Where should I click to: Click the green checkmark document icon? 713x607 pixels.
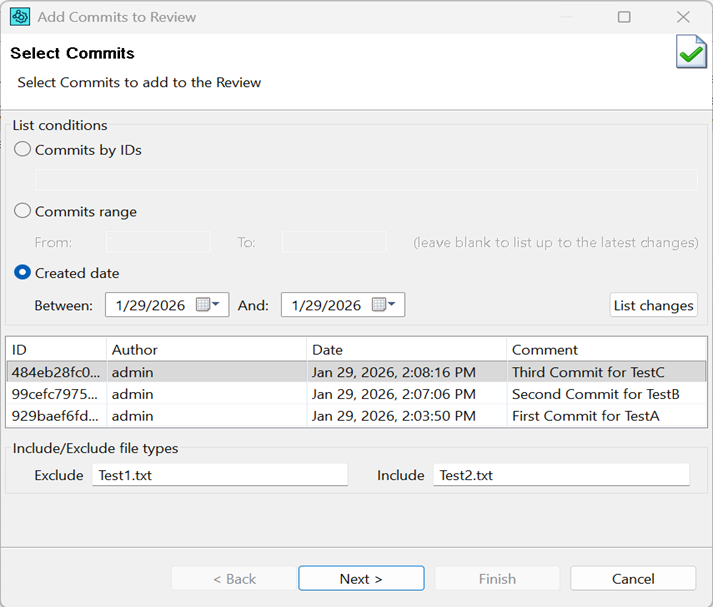691,51
